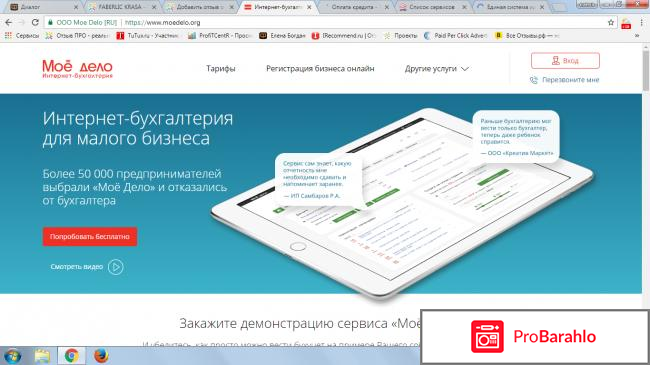Click the Вход login button
Screen dimensions: 650x365
[565, 61]
